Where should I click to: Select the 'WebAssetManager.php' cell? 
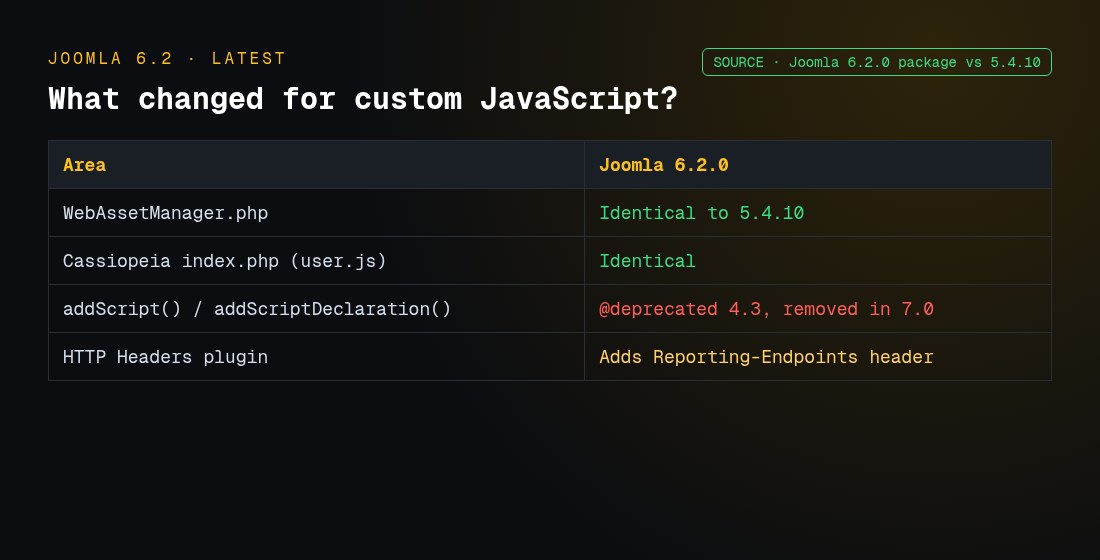pos(316,213)
